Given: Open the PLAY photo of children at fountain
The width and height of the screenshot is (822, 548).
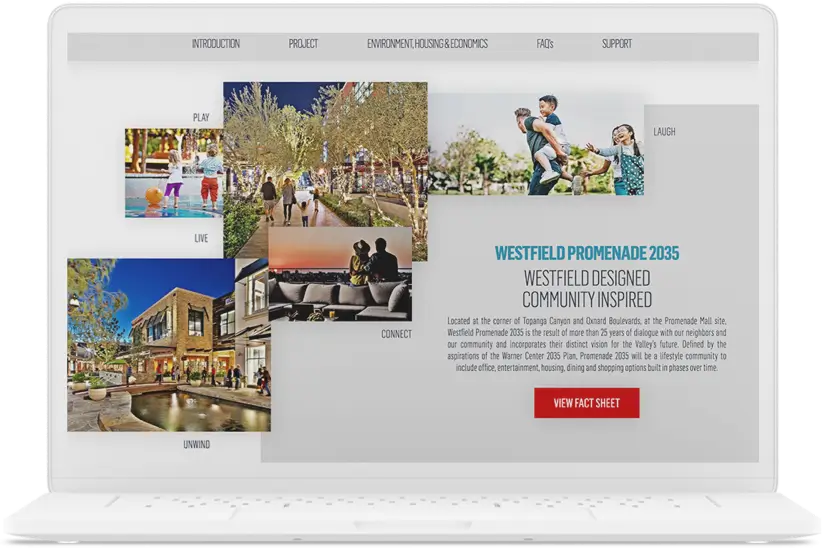Looking at the screenshot, I should [x=174, y=173].
